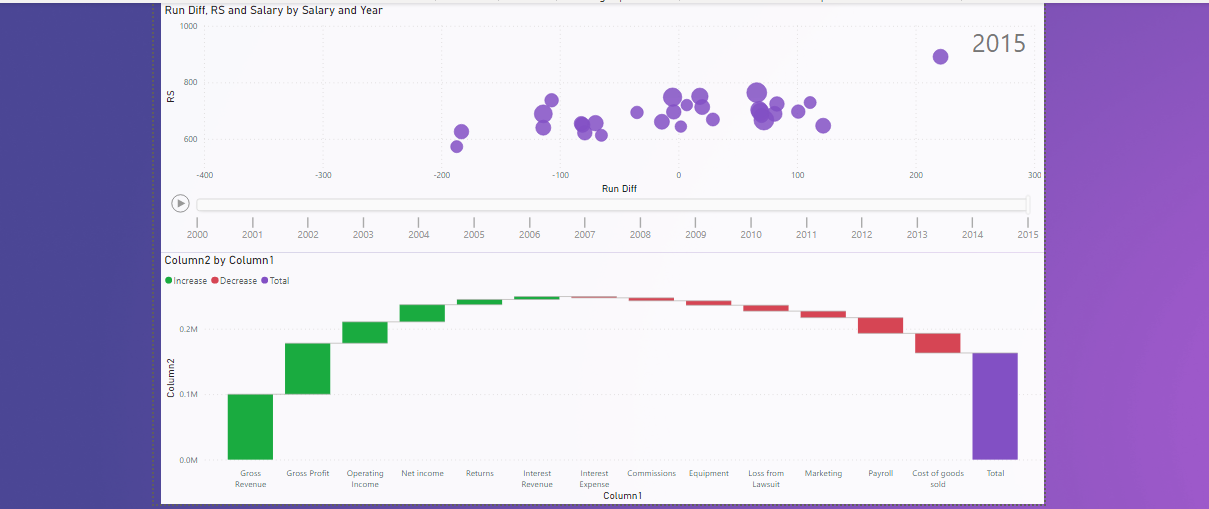Image resolution: width=1209 pixels, height=509 pixels.
Task: Select the leftmost bubble in the scatter chart
Action: (457, 147)
